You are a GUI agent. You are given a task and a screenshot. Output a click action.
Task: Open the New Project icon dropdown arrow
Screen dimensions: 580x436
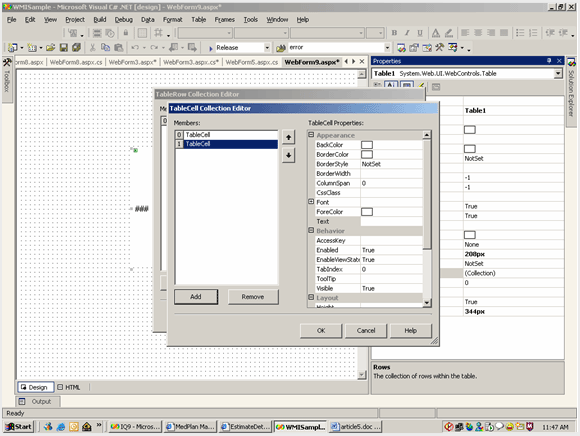pos(22,48)
